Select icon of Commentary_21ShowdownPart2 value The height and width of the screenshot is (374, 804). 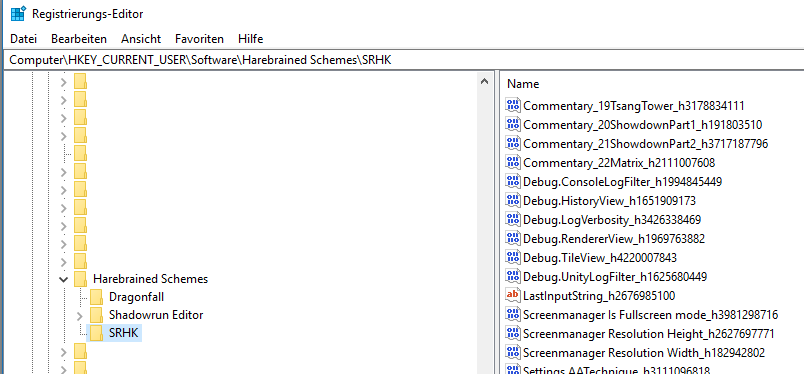pos(513,144)
